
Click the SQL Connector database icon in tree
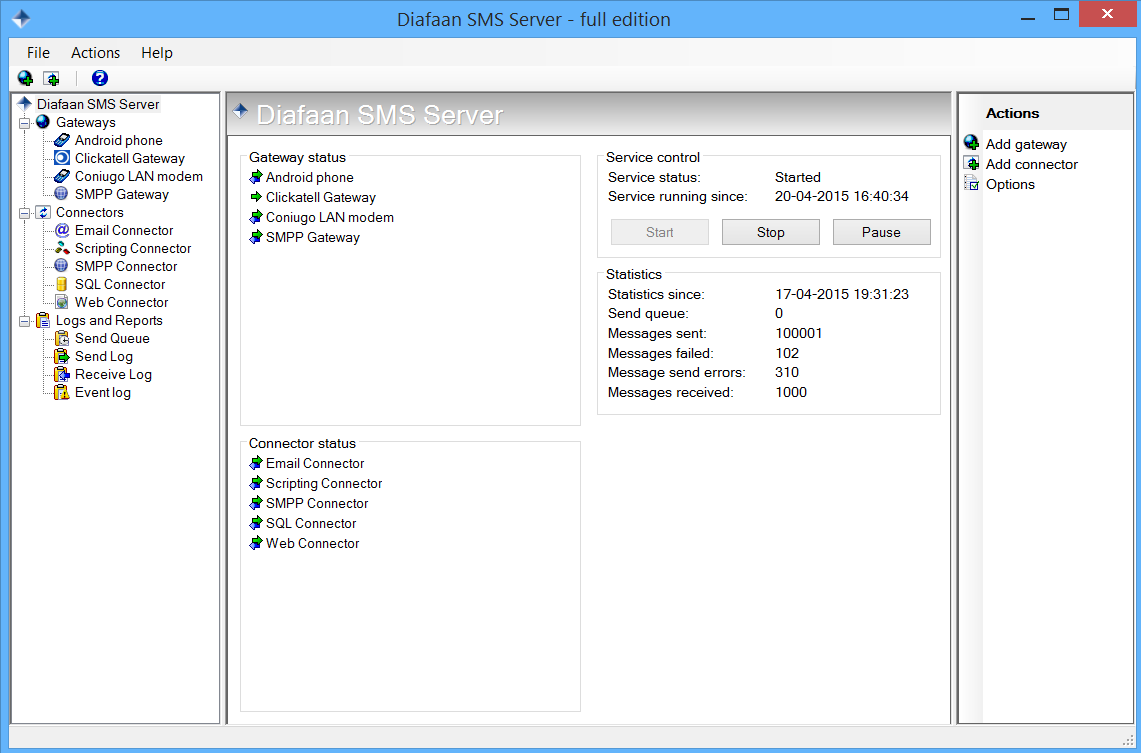point(62,284)
